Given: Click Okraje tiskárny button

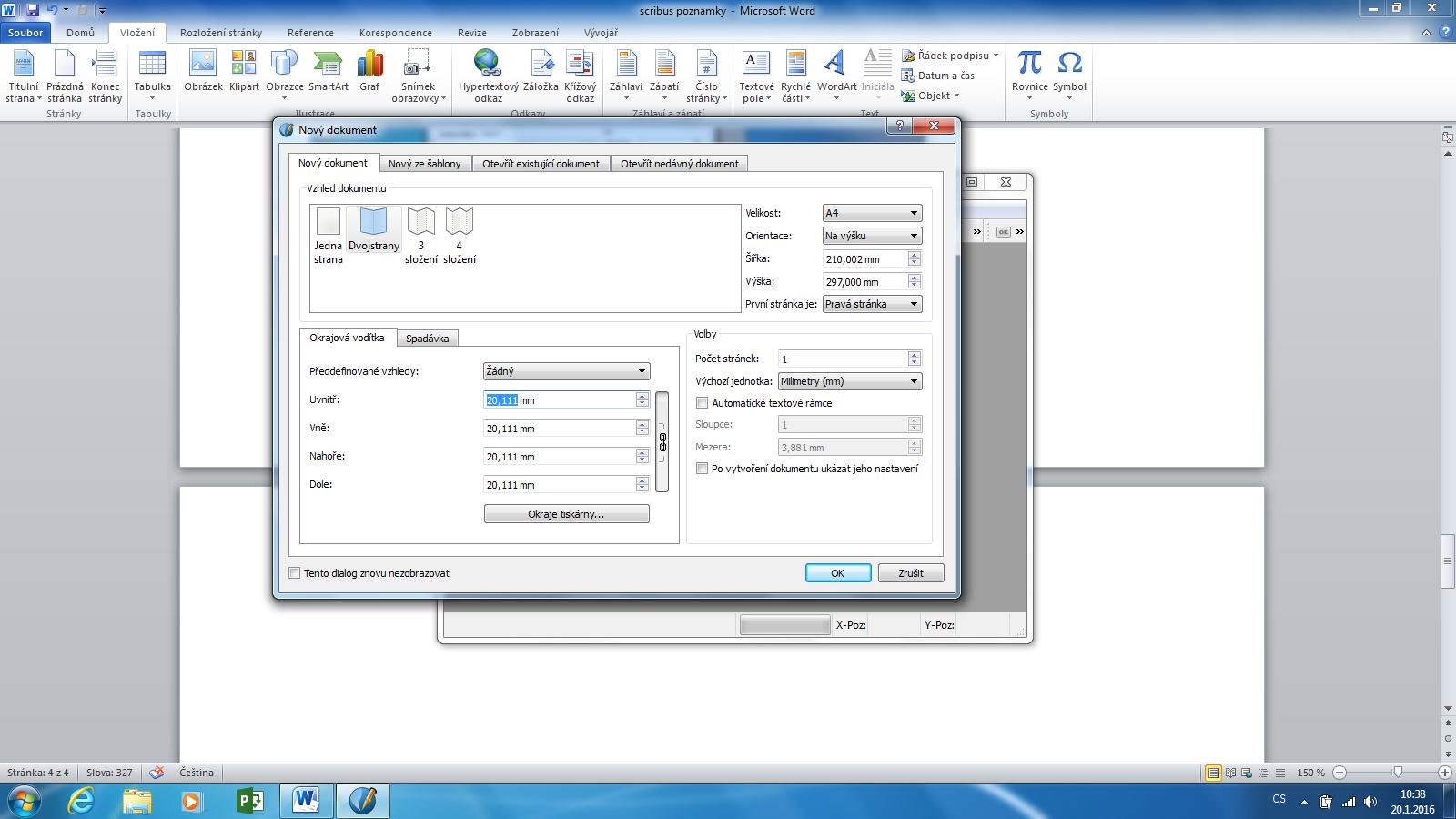Looking at the screenshot, I should (566, 514).
